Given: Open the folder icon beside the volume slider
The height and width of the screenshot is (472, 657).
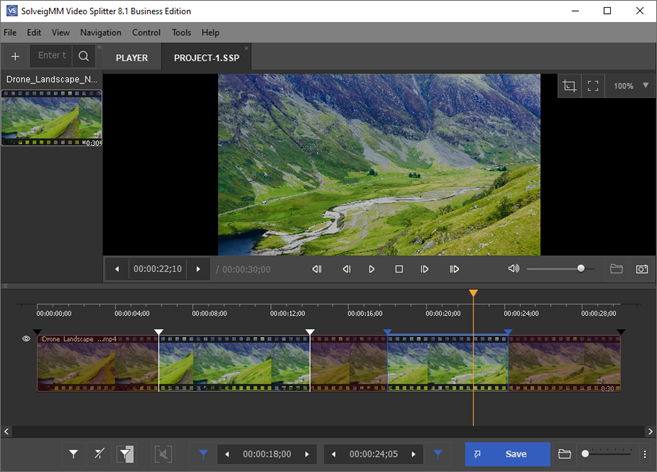Looking at the screenshot, I should click(x=616, y=269).
